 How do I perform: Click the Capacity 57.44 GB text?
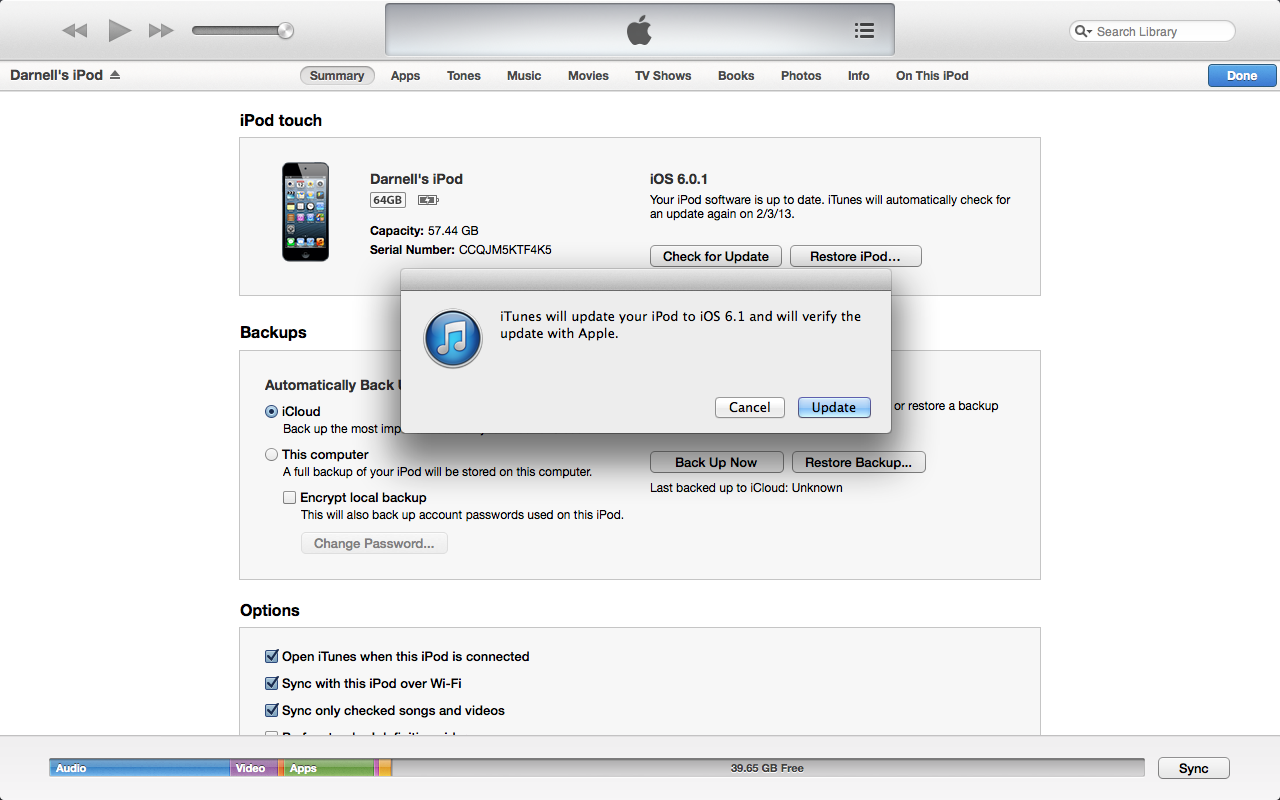pos(424,231)
